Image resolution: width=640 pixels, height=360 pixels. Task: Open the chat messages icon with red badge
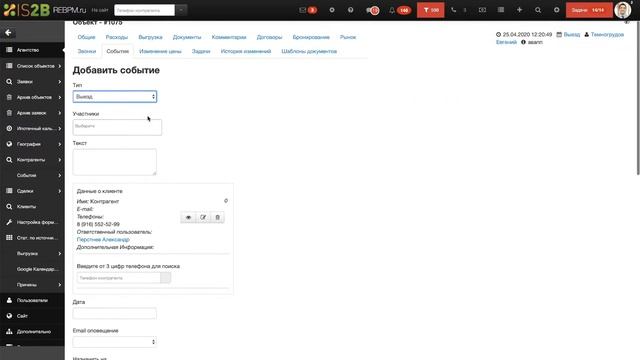pos(372,10)
